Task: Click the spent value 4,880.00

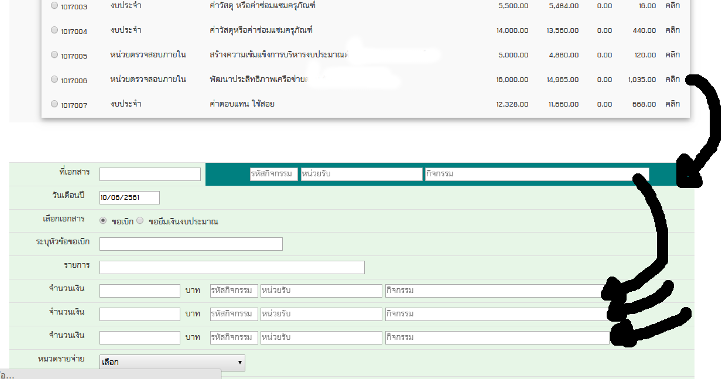Action: (564, 55)
